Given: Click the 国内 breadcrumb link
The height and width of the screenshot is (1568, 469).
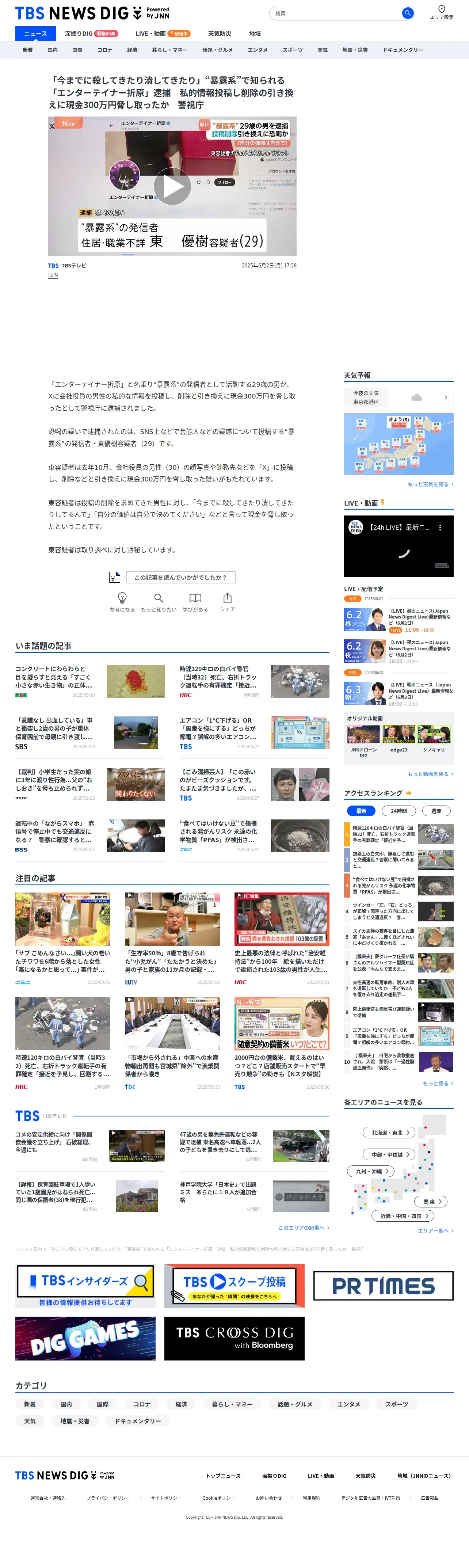Looking at the screenshot, I should click(x=37, y=1249).
